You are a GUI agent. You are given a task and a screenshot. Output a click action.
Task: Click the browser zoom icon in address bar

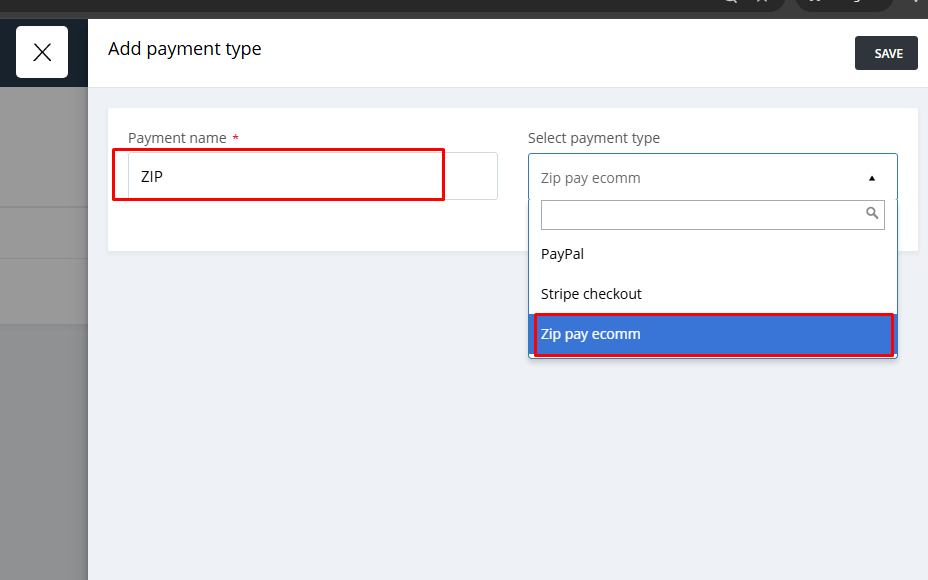tap(731, 3)
